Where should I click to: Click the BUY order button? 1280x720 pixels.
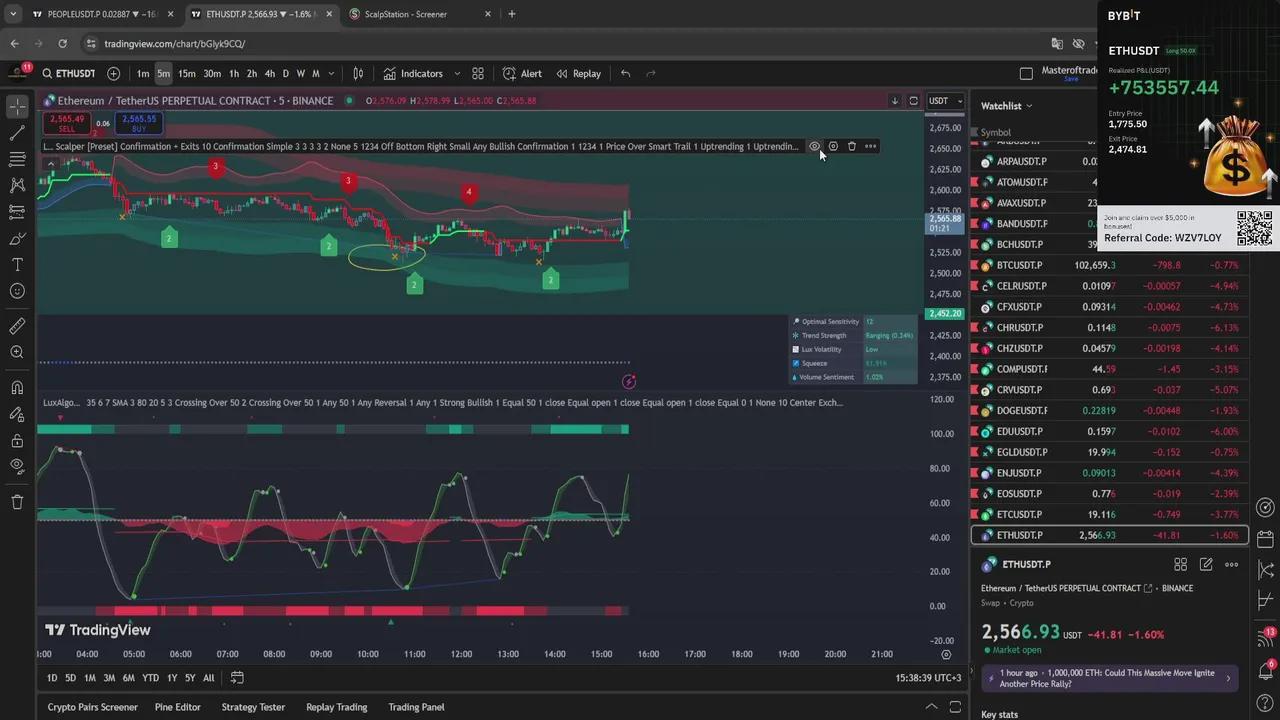click(x=139, y=124)
